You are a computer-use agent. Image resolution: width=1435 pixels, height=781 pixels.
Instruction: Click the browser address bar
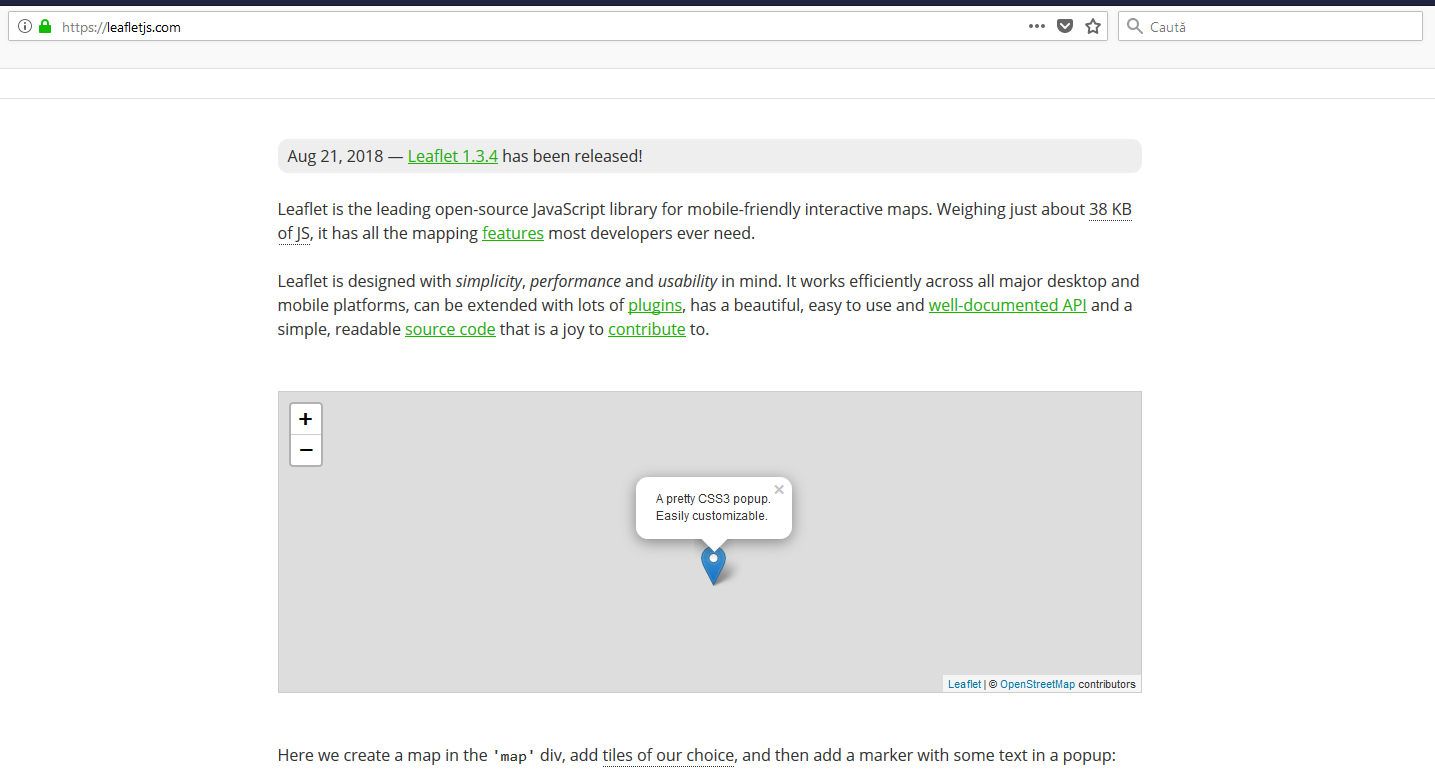coord(400,26)
